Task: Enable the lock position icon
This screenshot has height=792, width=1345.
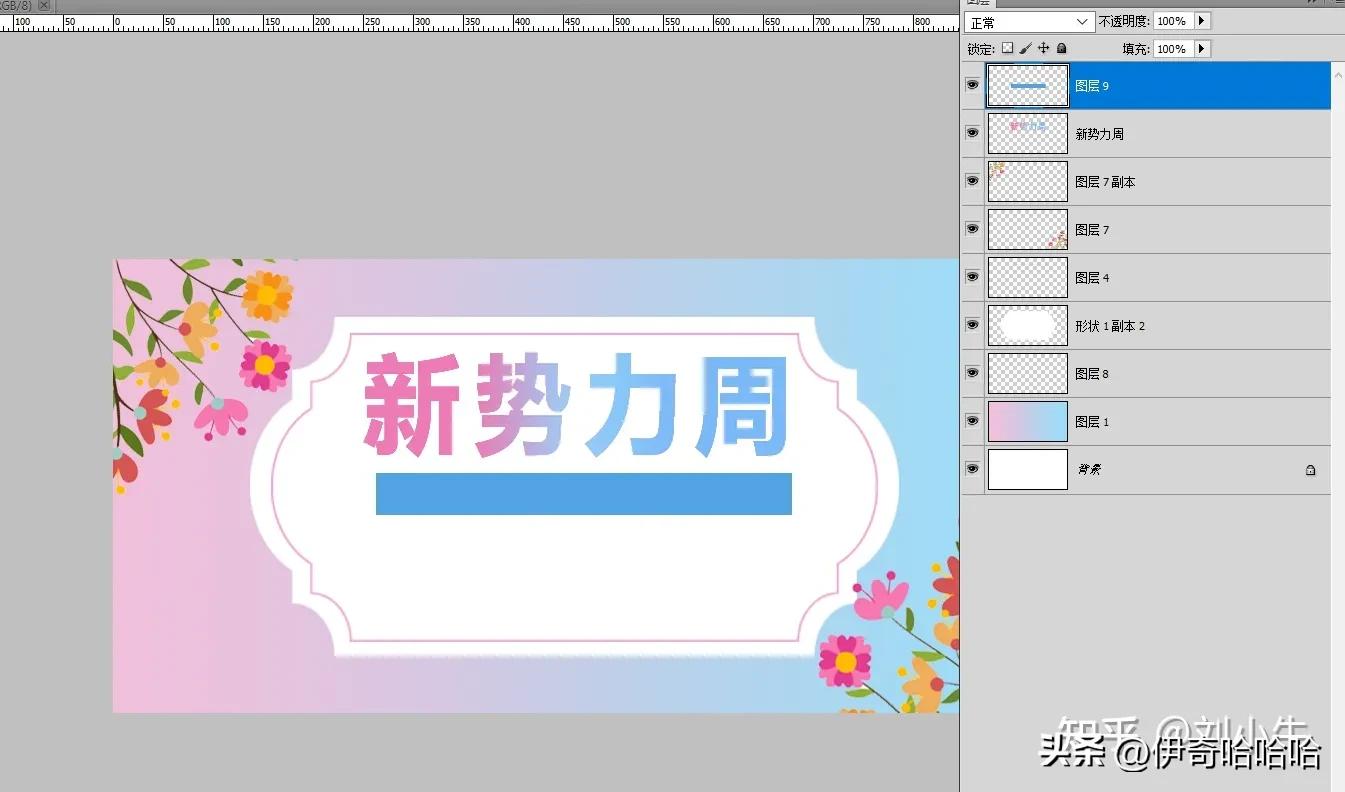Action: pyautogui.click(x=1042, y=48)
